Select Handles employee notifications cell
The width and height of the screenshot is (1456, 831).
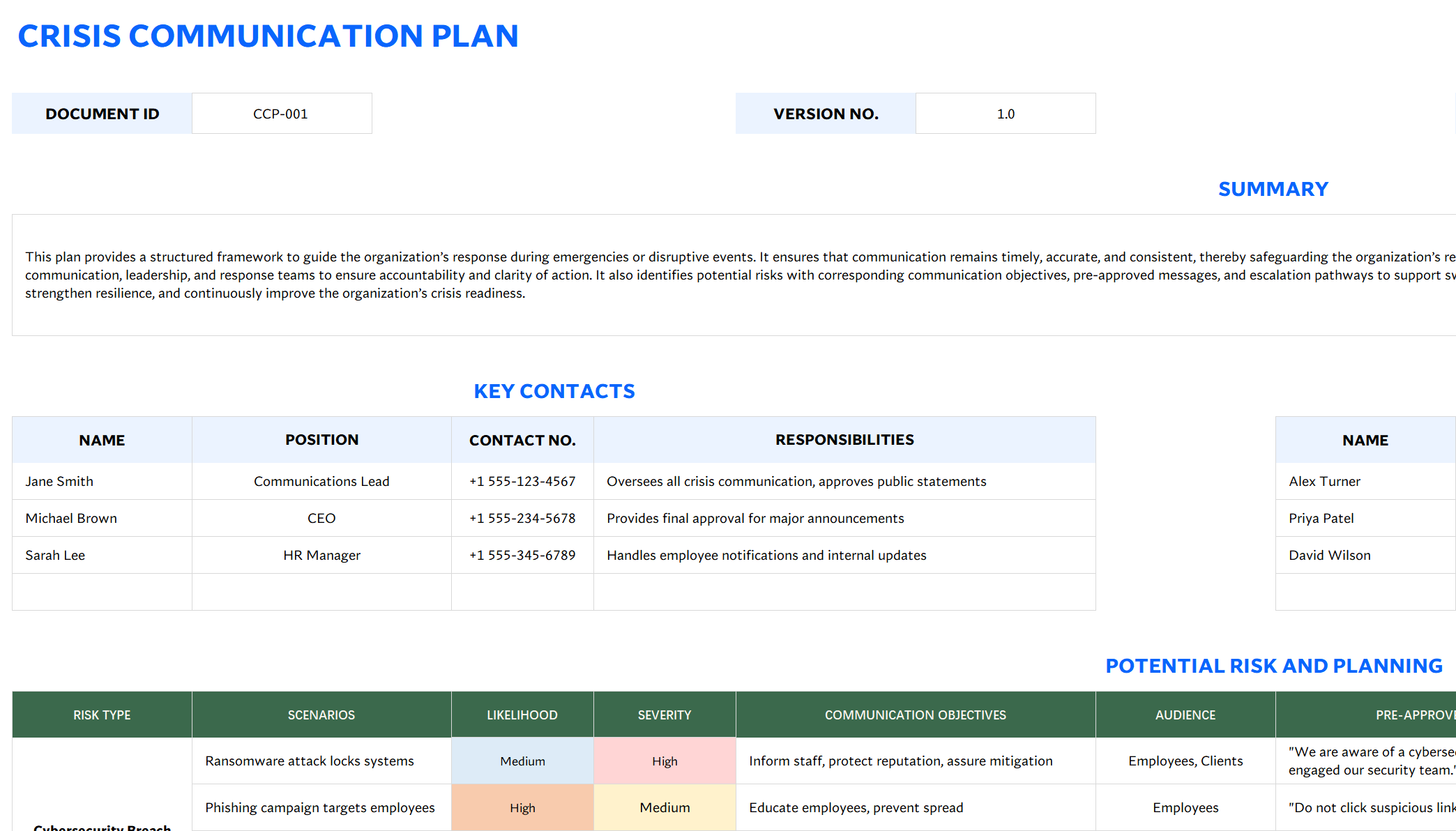[x=844, y=555]
